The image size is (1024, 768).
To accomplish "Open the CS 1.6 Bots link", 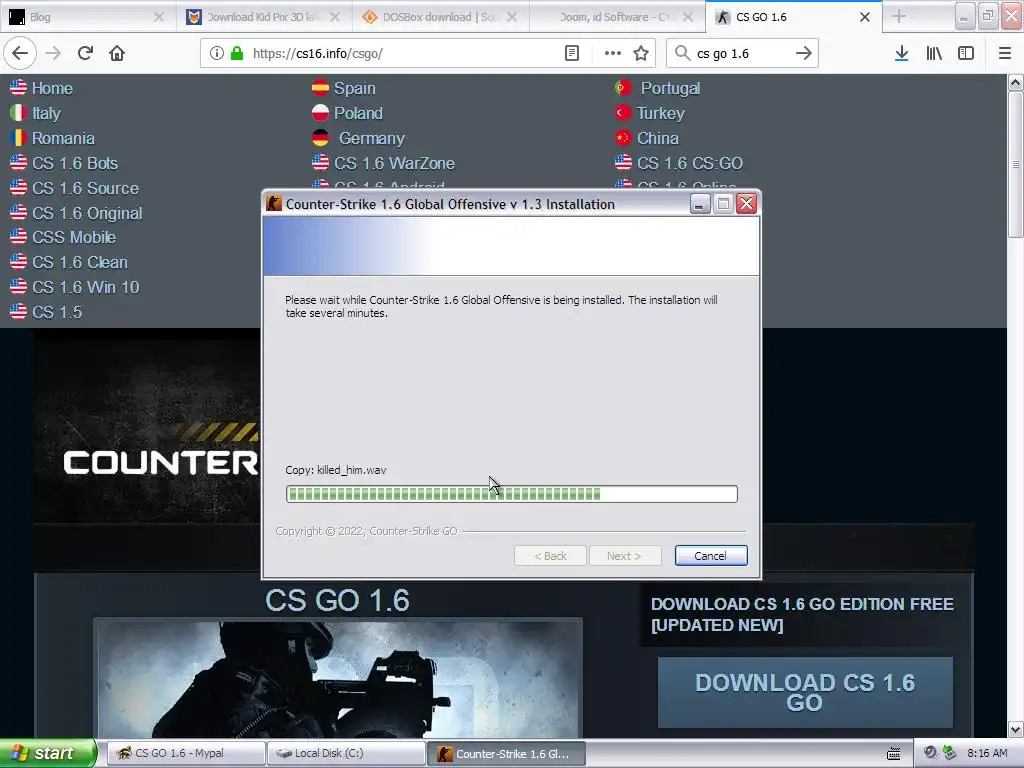I will (75, 163).
